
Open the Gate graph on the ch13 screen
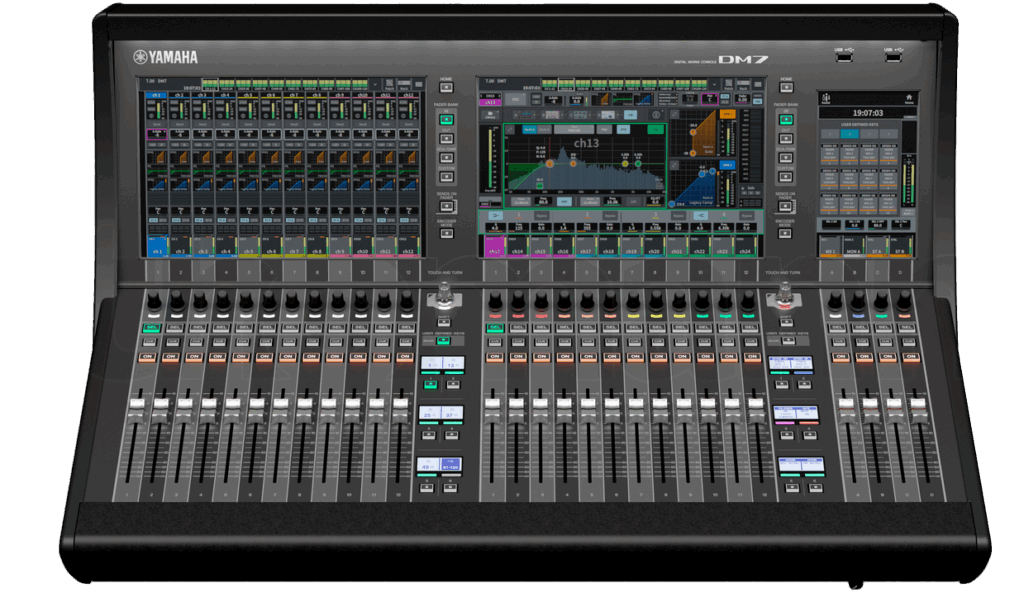click(693, 134)
